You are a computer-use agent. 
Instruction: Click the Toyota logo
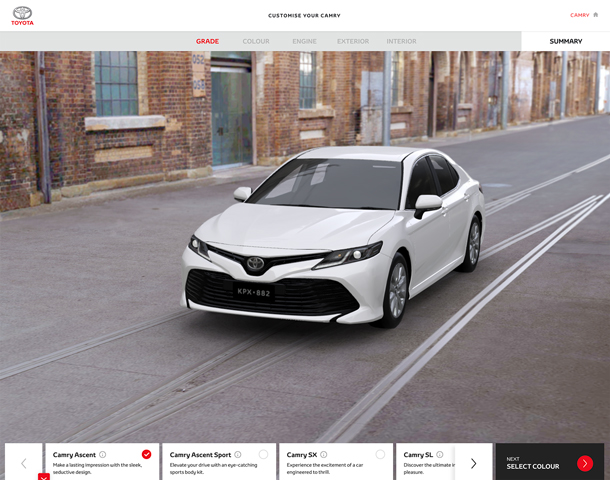(22, 16)
